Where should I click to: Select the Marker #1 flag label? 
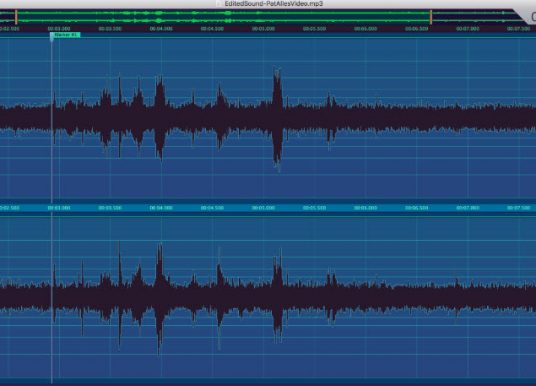65,35
